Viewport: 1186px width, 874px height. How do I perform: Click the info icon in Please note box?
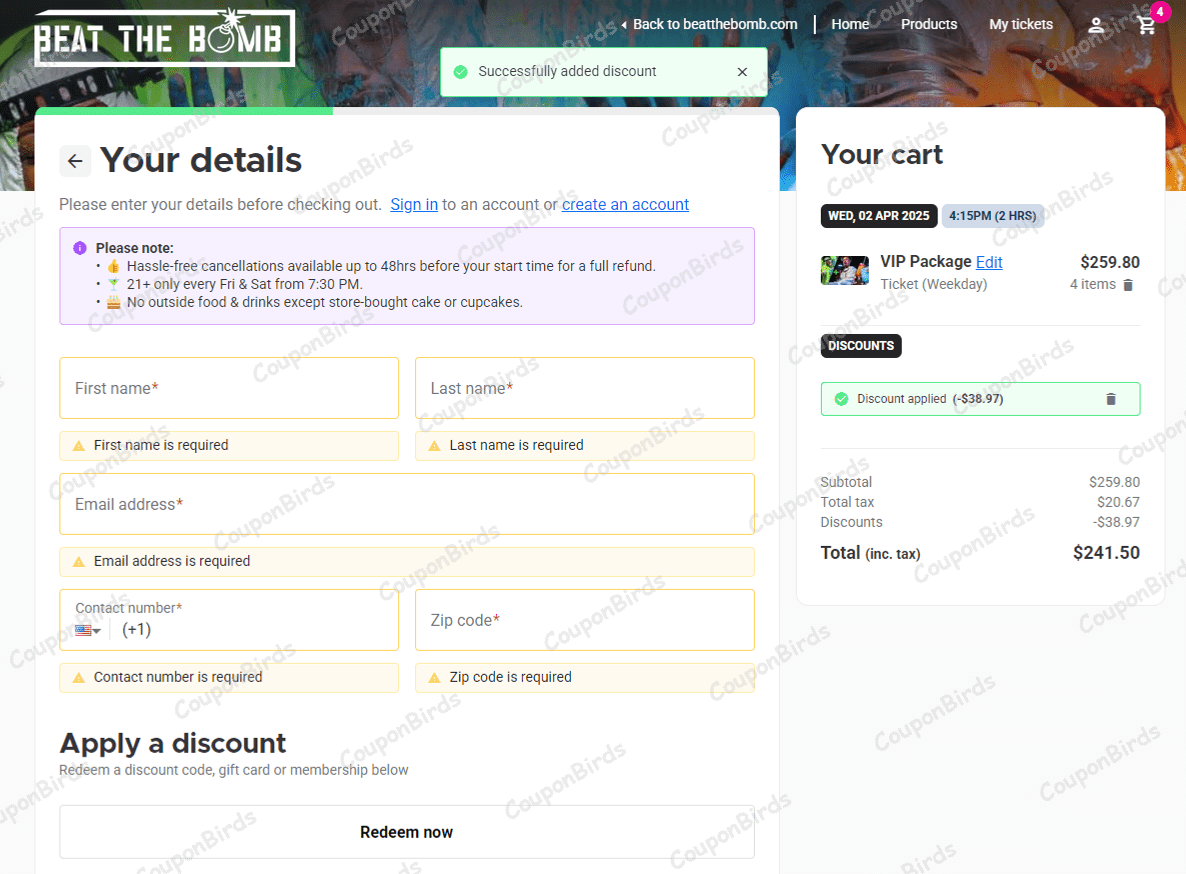pyautogui.click(x=79, y=247)
